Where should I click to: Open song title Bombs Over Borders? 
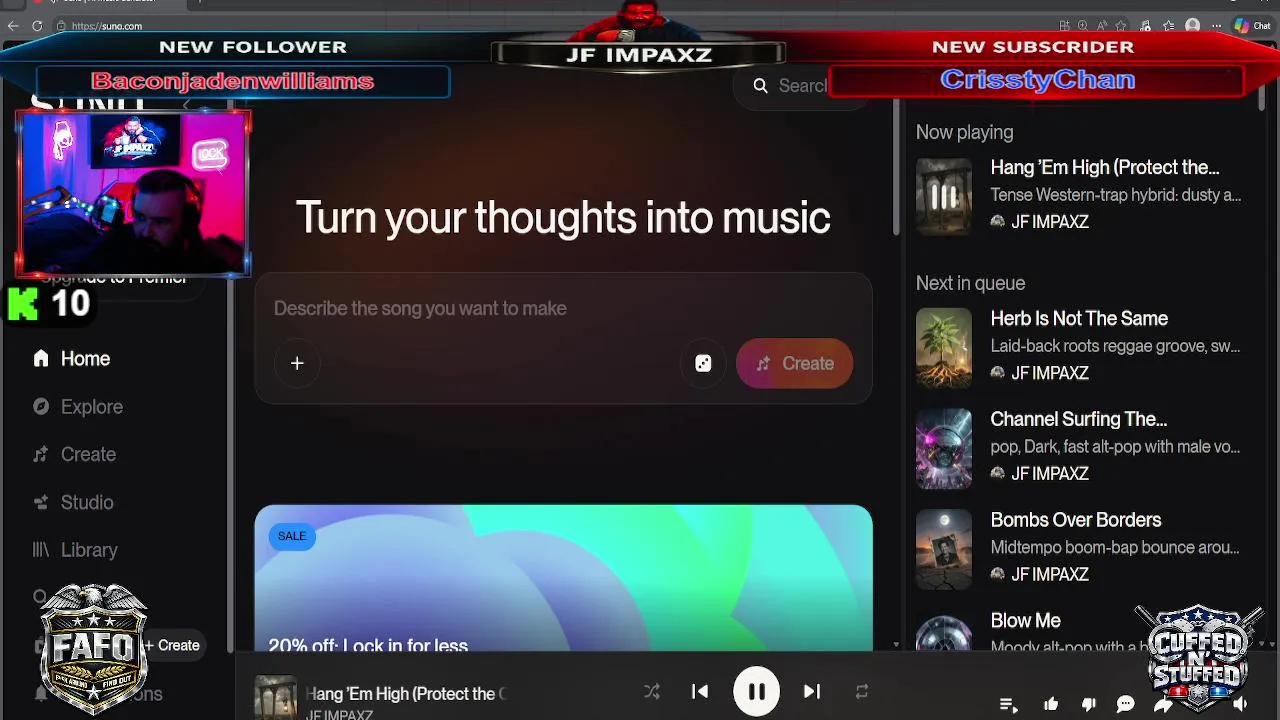pyautogui.click(x=1076, y=520)
